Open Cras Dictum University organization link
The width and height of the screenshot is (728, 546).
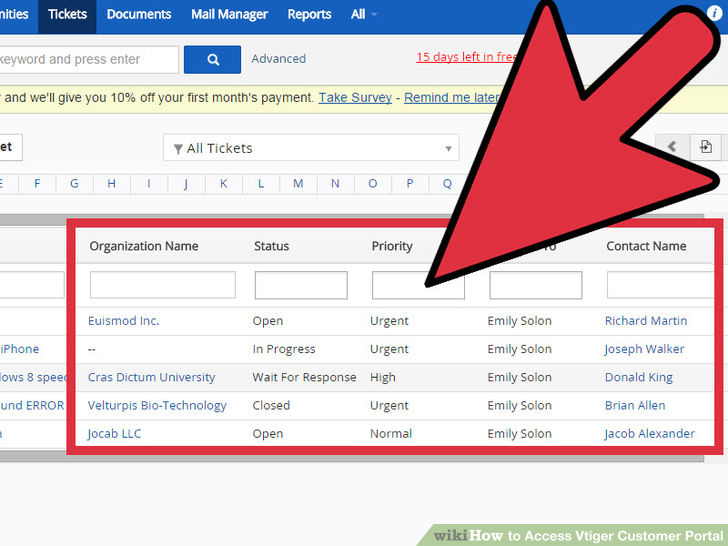click(x=151, y=377)
